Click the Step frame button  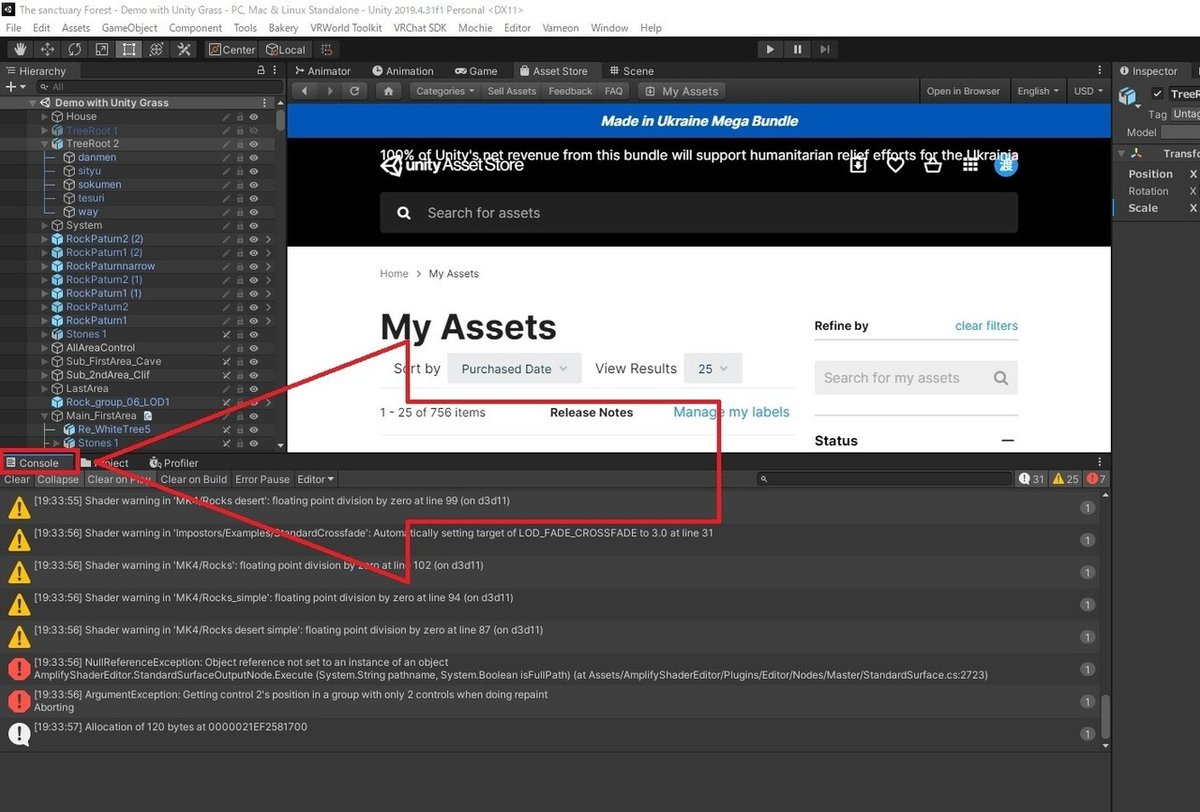(x=824, y=49)
